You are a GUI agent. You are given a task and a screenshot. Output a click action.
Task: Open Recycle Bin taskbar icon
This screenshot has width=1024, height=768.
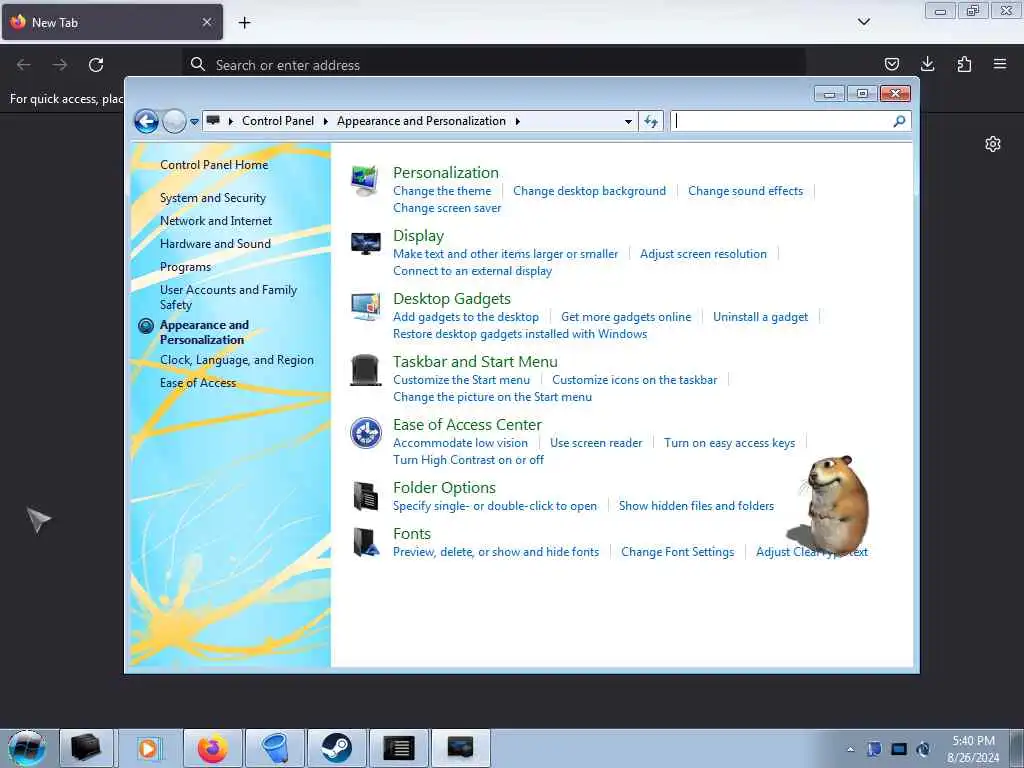coord(274,748)
